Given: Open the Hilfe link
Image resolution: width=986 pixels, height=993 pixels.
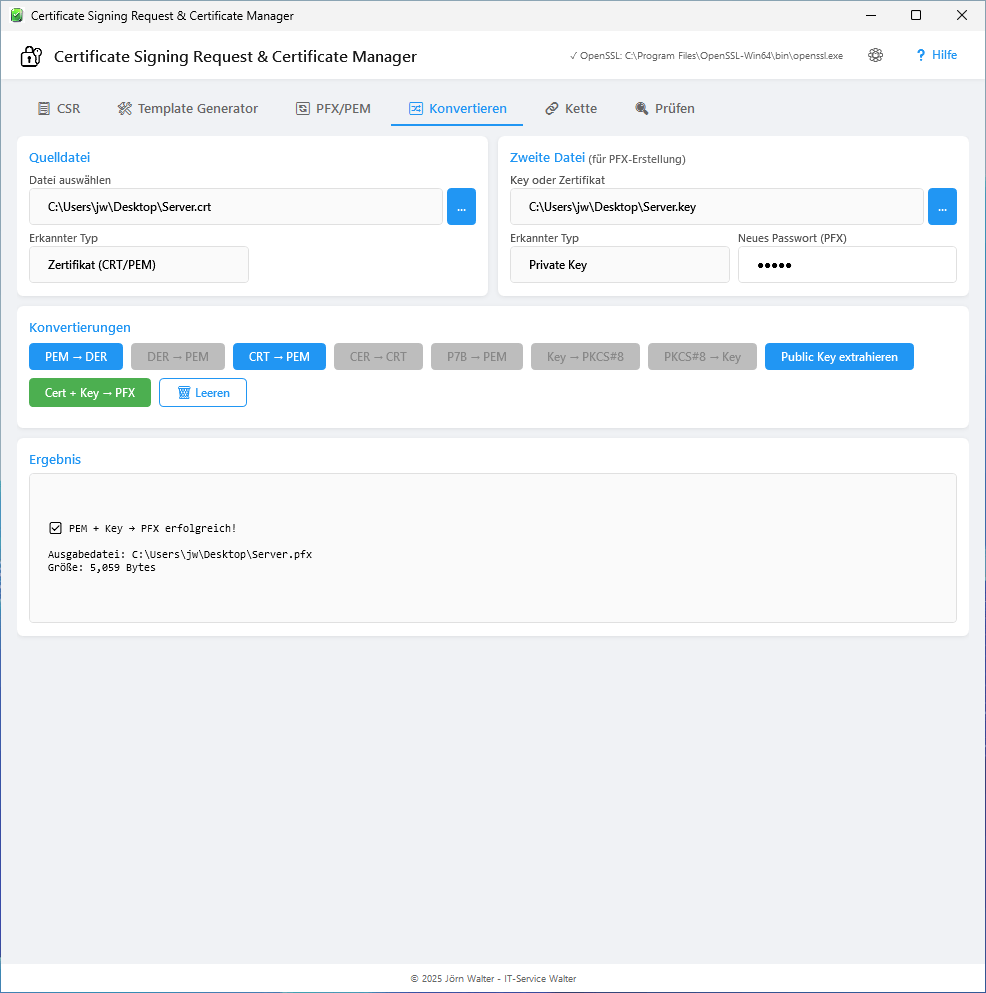Looking at the screenshot, I should [x=936, y=55].
